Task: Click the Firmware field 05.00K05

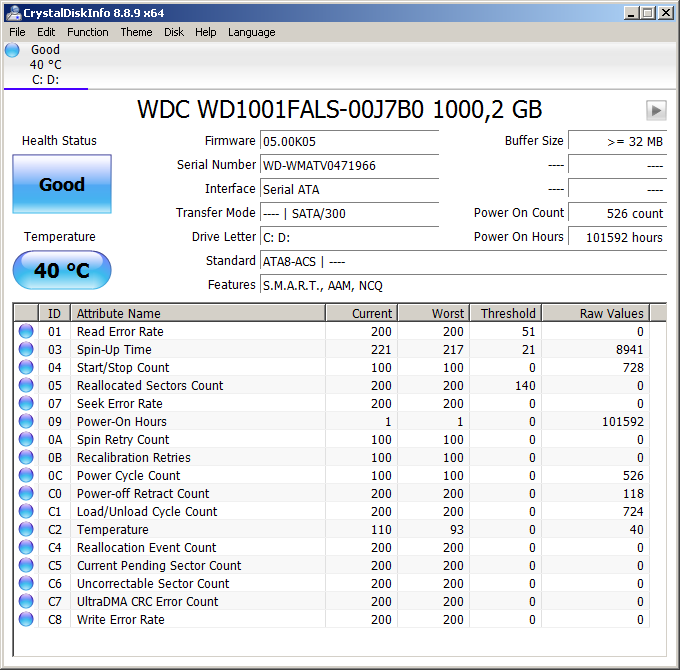Action: click(x=350, y=141)
